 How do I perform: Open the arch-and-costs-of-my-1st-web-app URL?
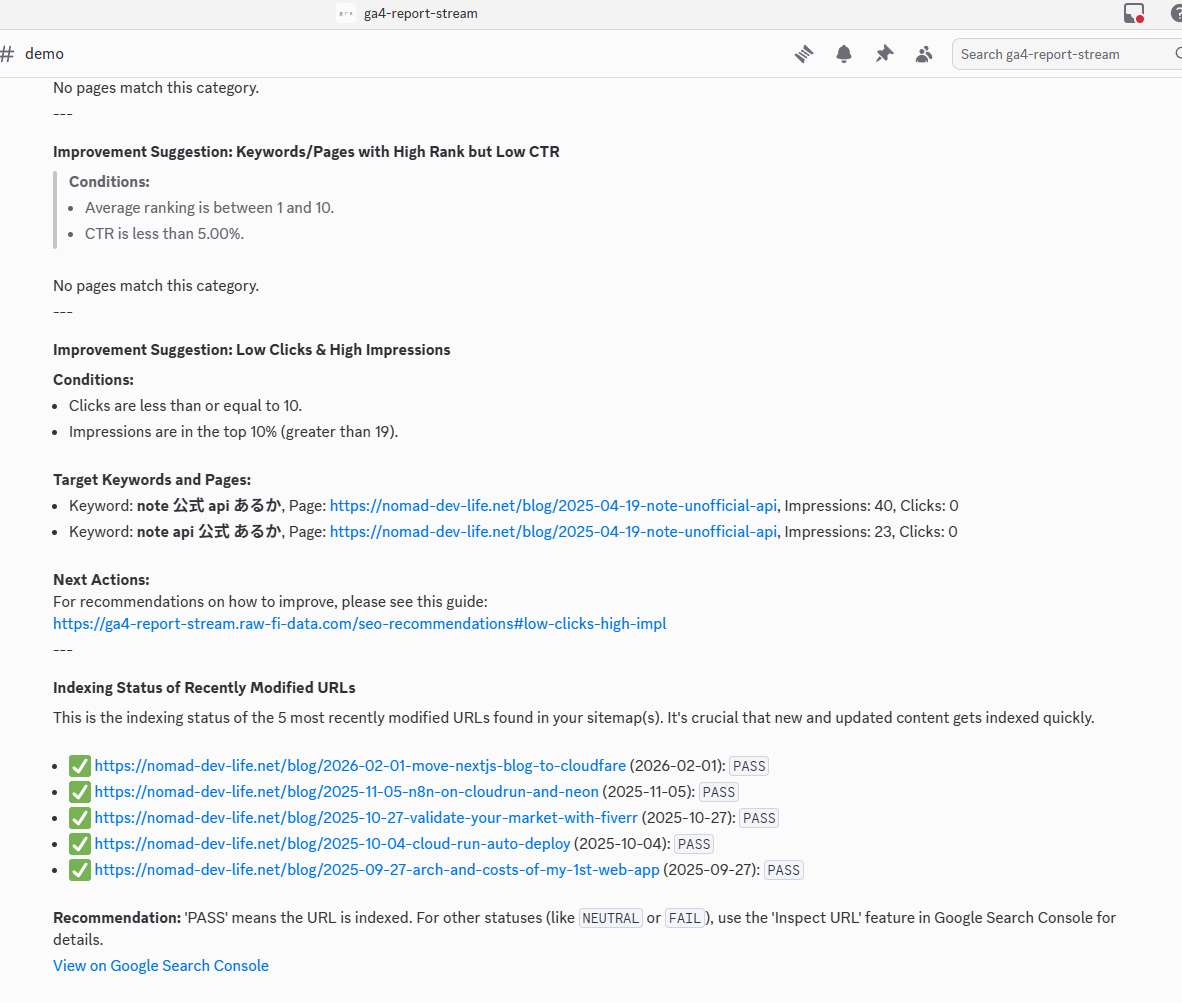377,870
